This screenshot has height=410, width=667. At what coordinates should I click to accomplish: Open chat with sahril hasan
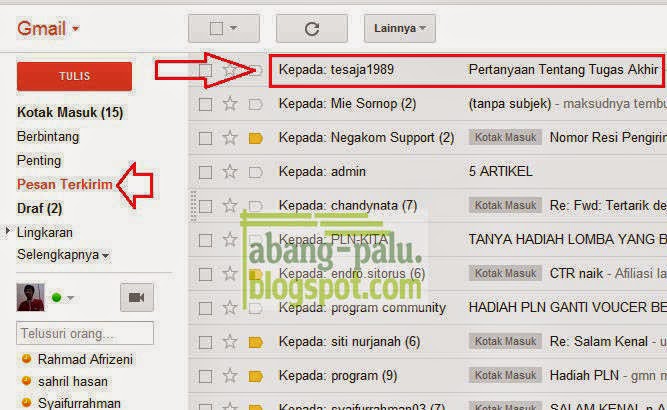pos(73,382)
